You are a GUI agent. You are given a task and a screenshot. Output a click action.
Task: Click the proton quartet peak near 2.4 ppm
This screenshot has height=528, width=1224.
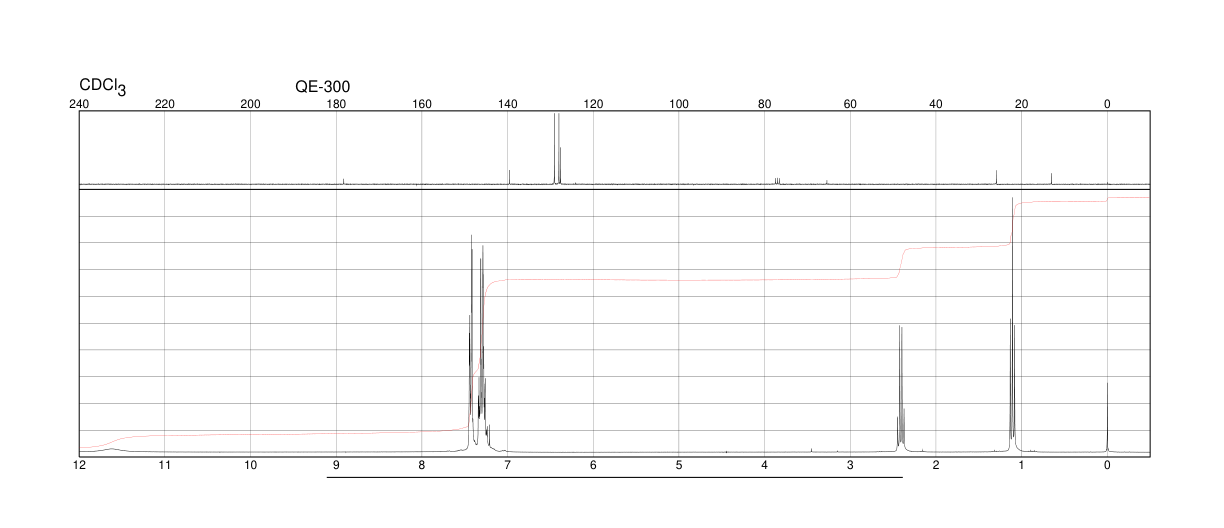[x=900, y=390]
